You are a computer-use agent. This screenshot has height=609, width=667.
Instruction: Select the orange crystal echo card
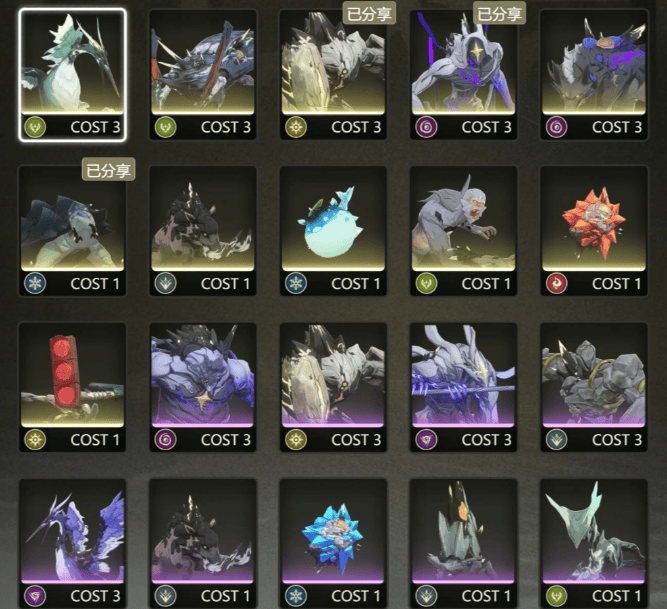pyautogui.click(x=594, y=231)
